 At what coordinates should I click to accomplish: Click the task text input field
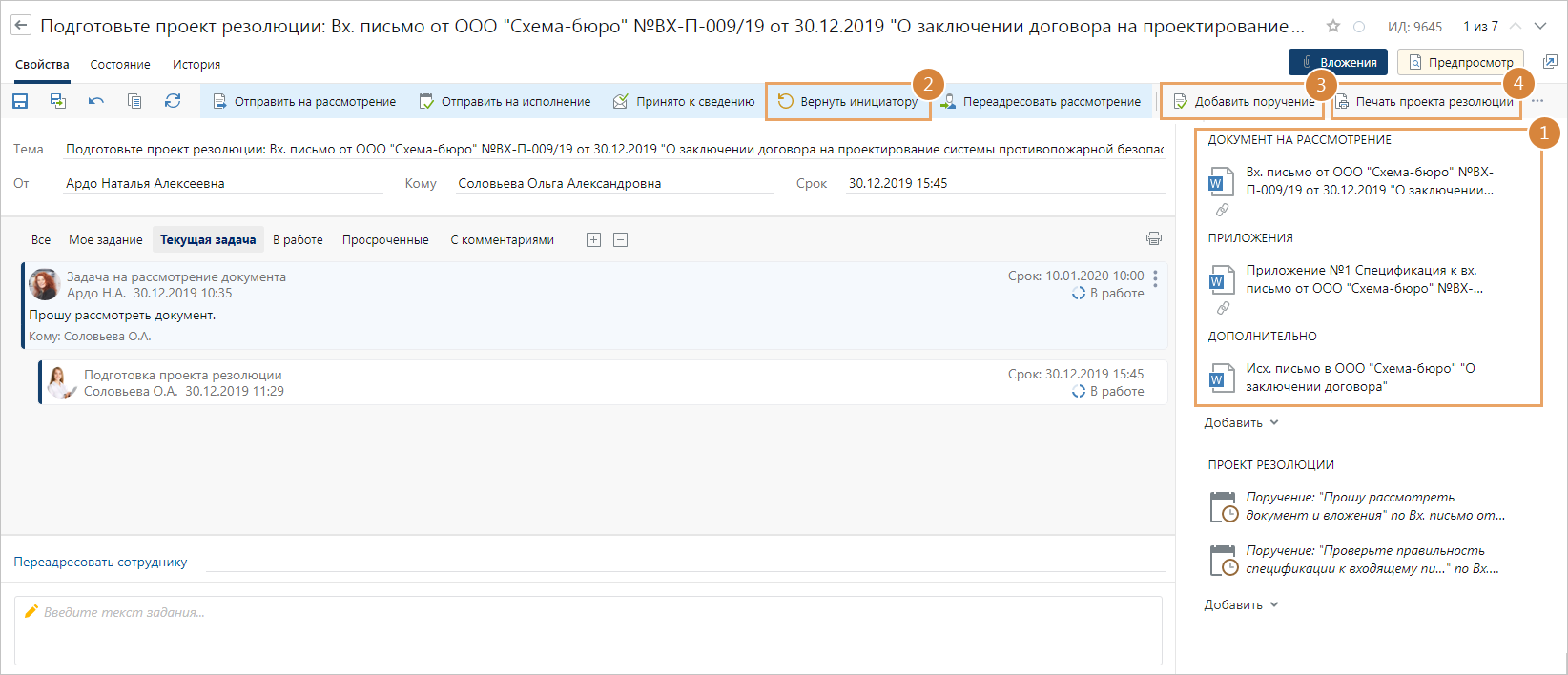tap(588, 629)
